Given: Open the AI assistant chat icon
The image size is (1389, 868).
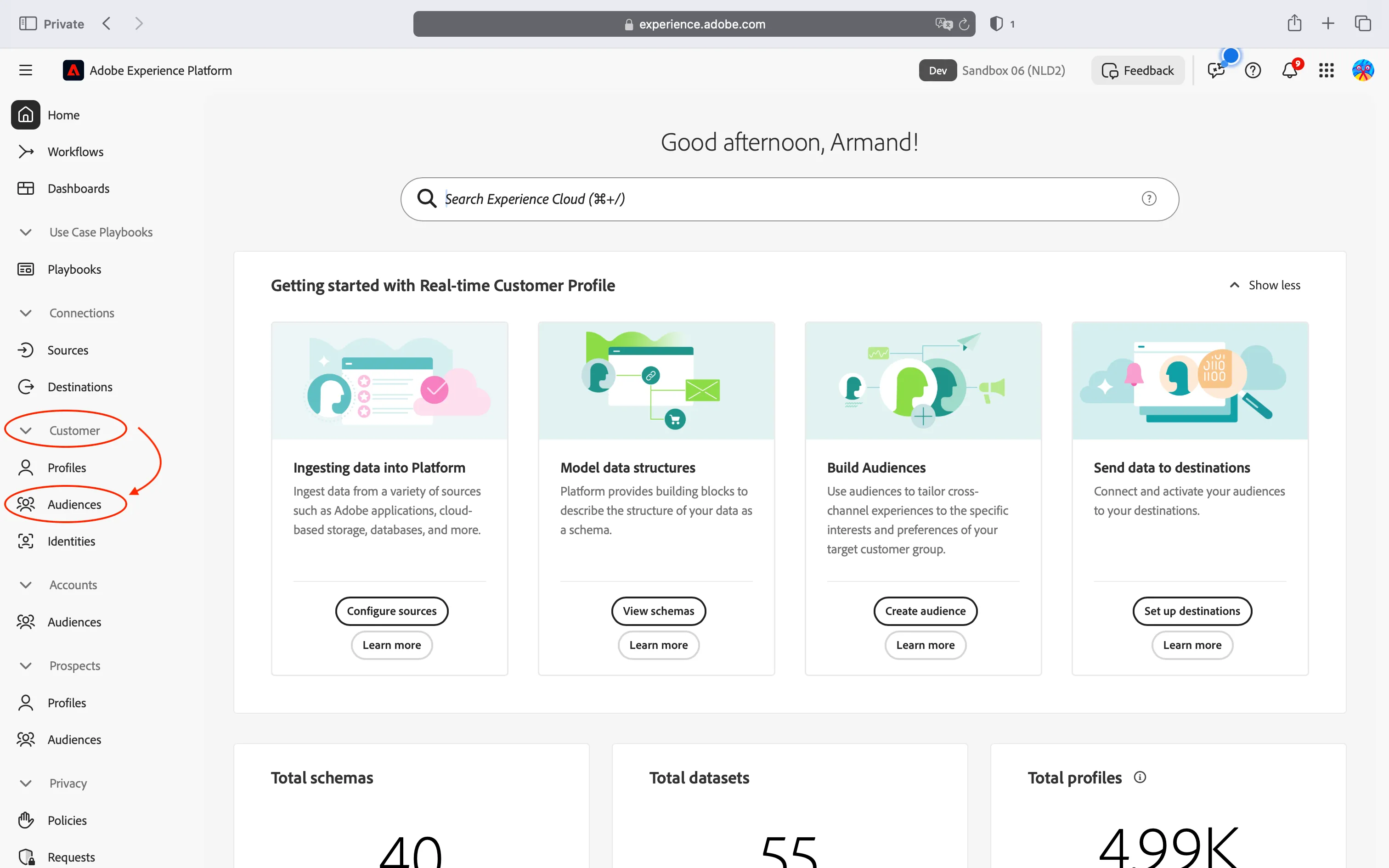Looking at the screenshot, I should click(1216, 70).
